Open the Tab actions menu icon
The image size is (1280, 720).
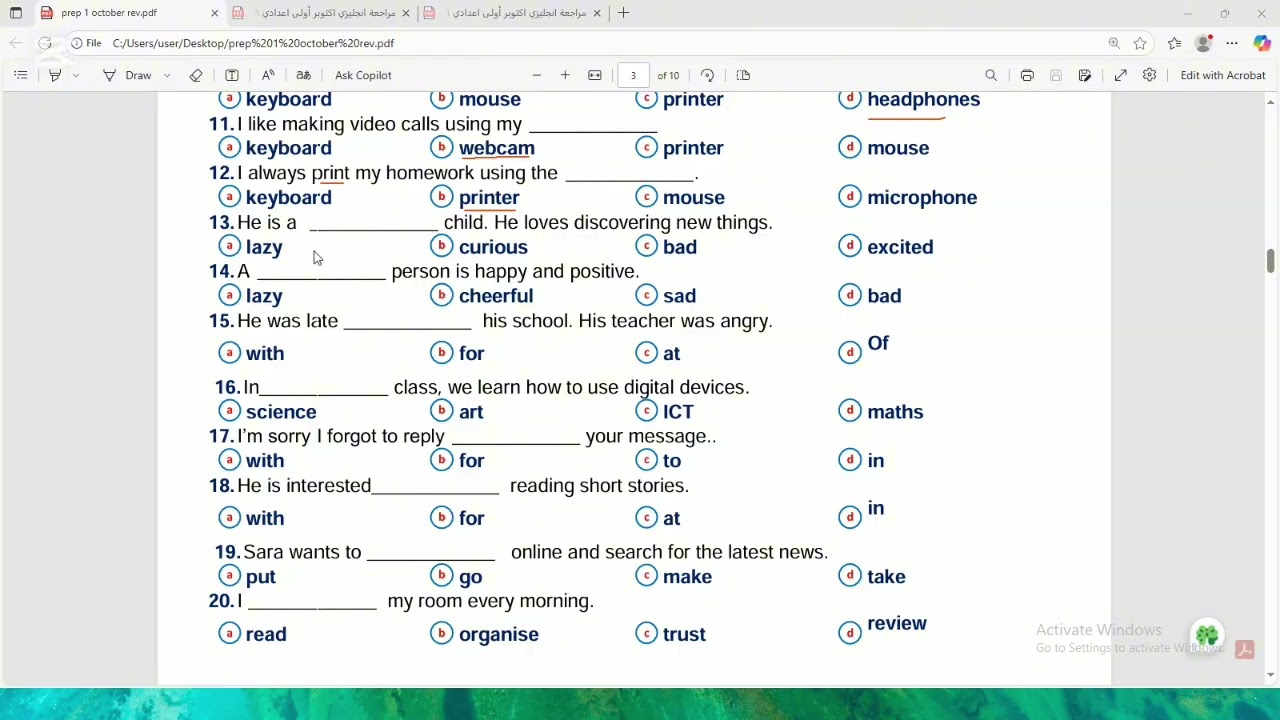click(16, 13)
